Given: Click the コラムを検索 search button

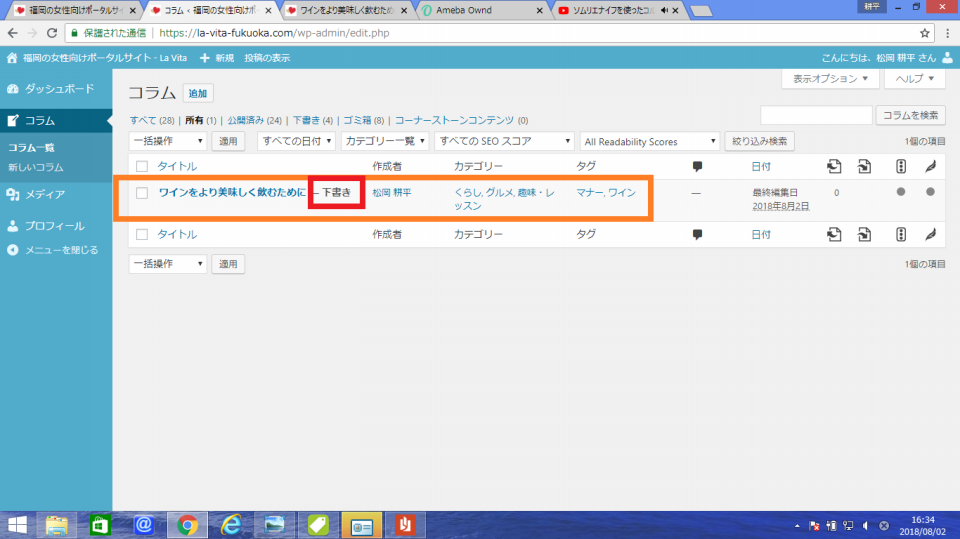Looking at the screenshot, I should pos(910,115).
